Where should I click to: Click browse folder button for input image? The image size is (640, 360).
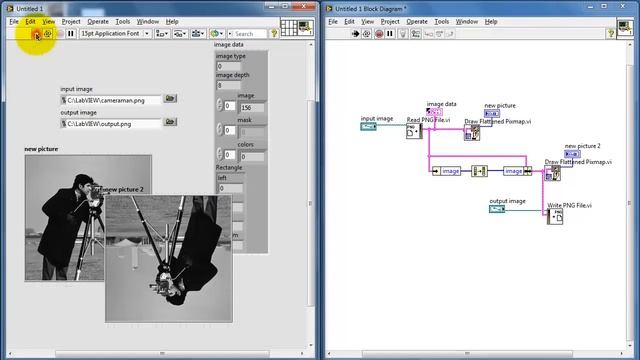170,98
